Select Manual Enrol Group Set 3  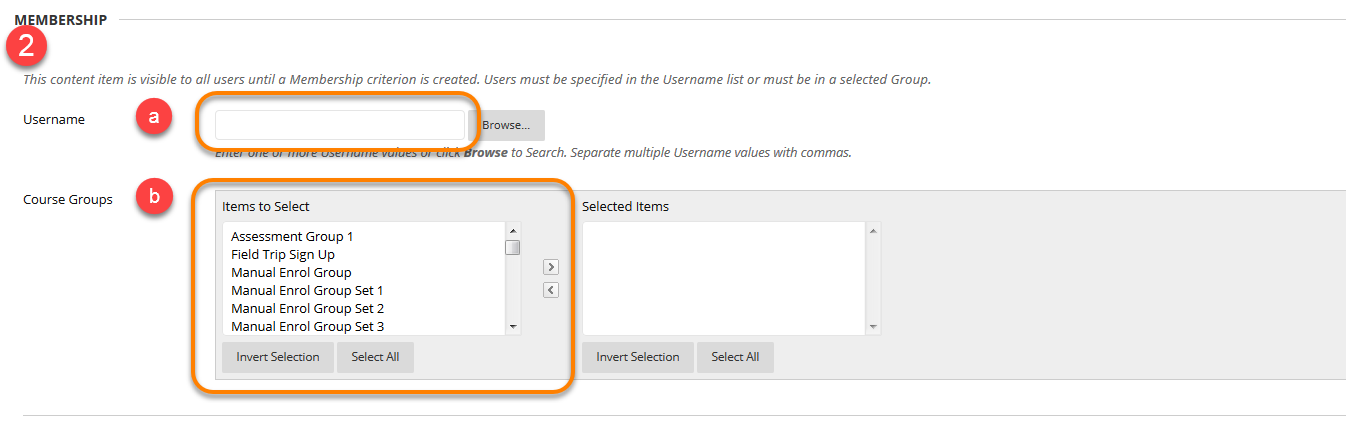click(307, 327)
